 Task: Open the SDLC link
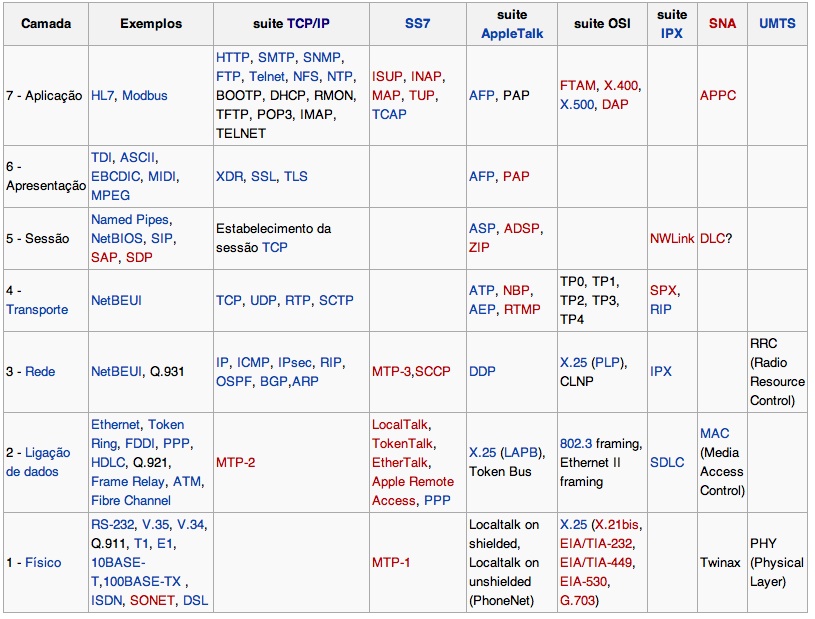coord(667,462)
